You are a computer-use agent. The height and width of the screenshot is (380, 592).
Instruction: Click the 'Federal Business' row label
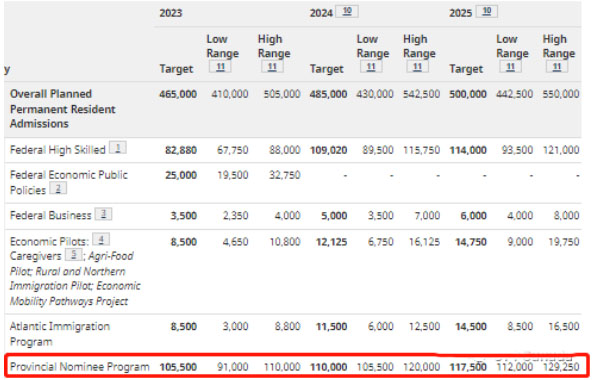[x=51, y=215]
